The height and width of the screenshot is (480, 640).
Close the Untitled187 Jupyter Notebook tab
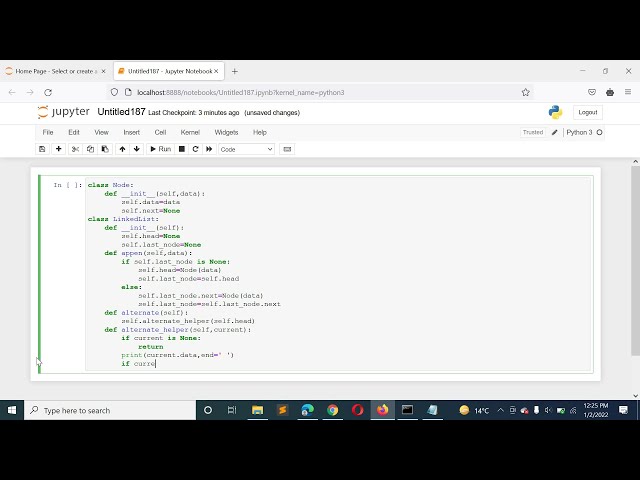(x=216, y=71)
